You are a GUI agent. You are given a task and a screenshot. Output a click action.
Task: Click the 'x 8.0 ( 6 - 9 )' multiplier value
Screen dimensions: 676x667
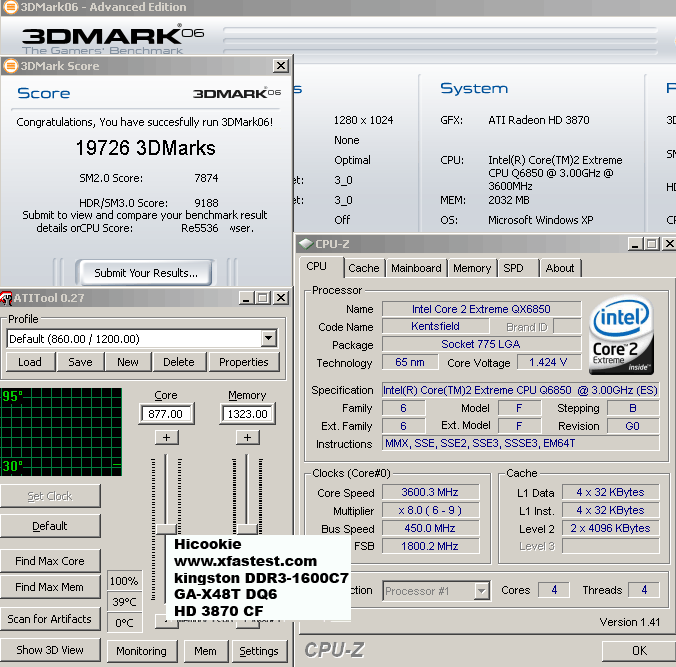point(430,510)
